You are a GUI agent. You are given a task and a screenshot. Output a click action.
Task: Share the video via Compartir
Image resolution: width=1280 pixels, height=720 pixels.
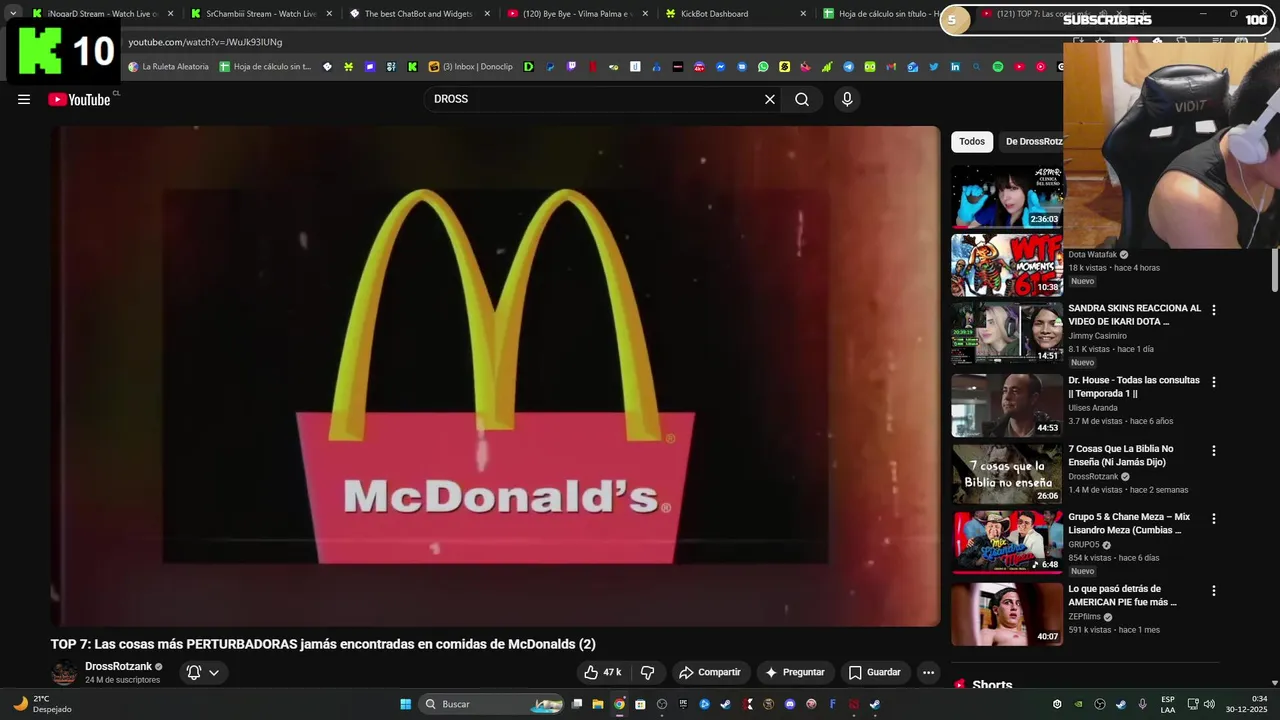point(710,672)
